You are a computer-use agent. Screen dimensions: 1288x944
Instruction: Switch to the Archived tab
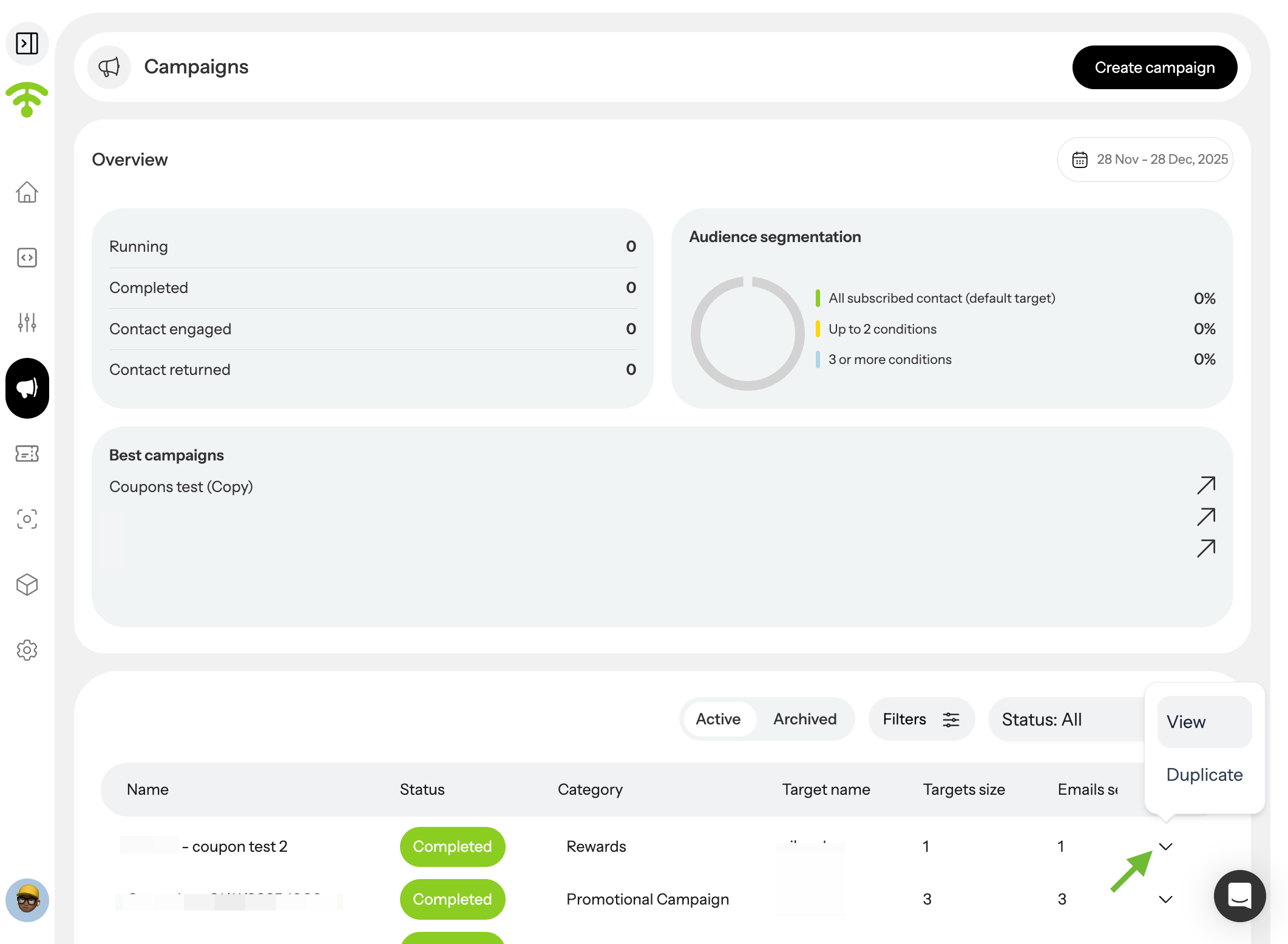click(805, 719)
